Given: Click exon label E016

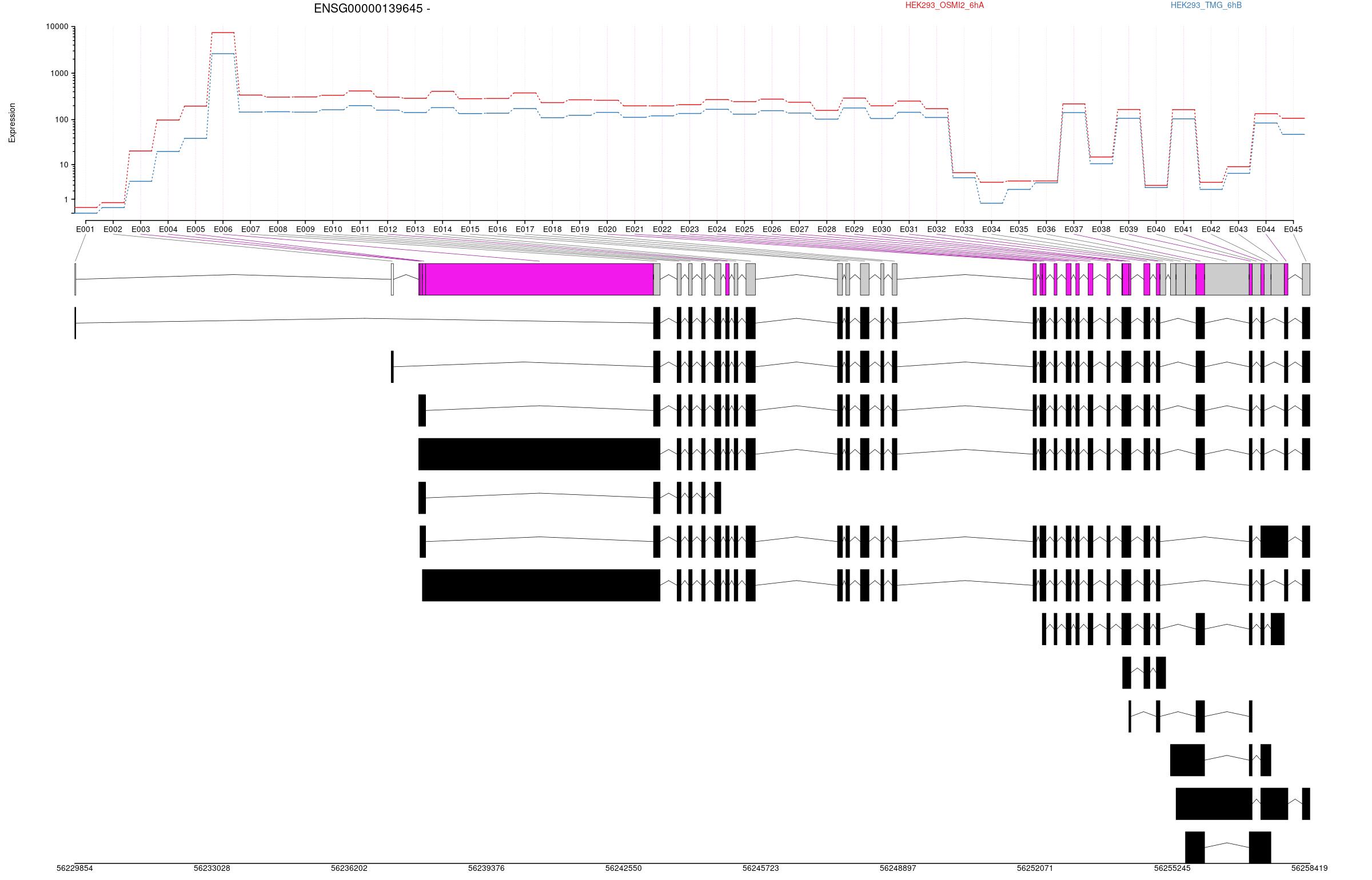Looking at the screenshot, I should (497, 230).
